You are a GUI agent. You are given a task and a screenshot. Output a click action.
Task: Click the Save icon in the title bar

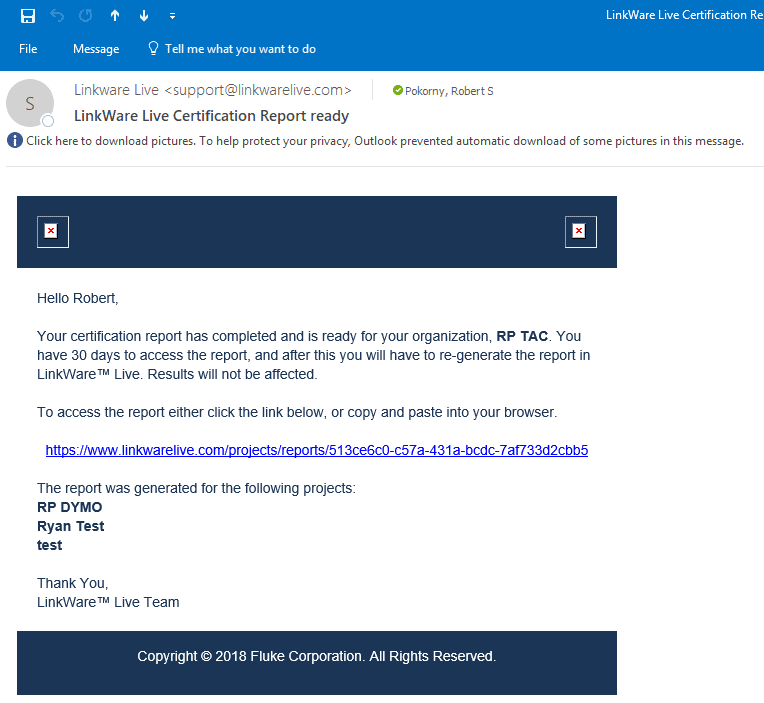28,16
